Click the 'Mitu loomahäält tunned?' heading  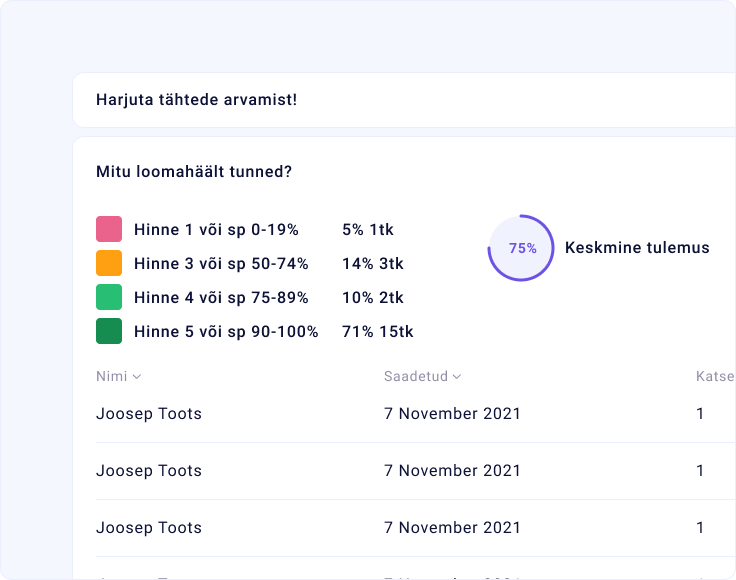coord(194,172)
